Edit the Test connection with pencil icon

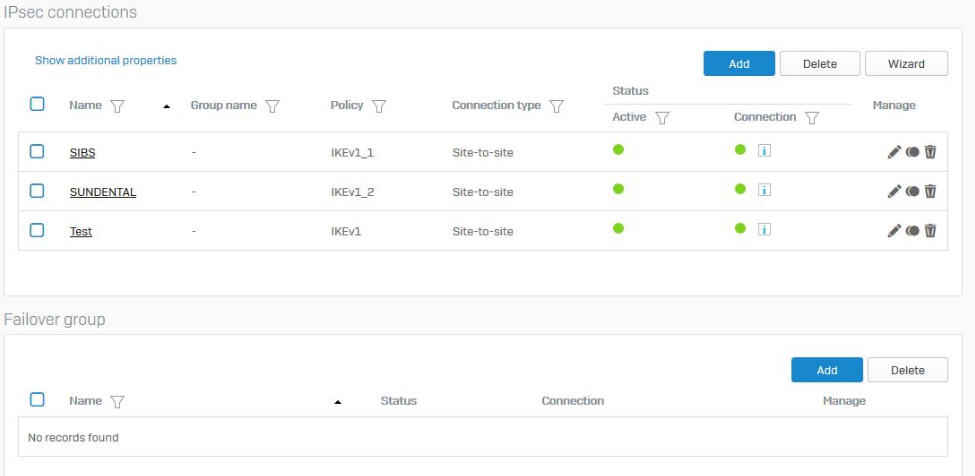tap(894, 231)
